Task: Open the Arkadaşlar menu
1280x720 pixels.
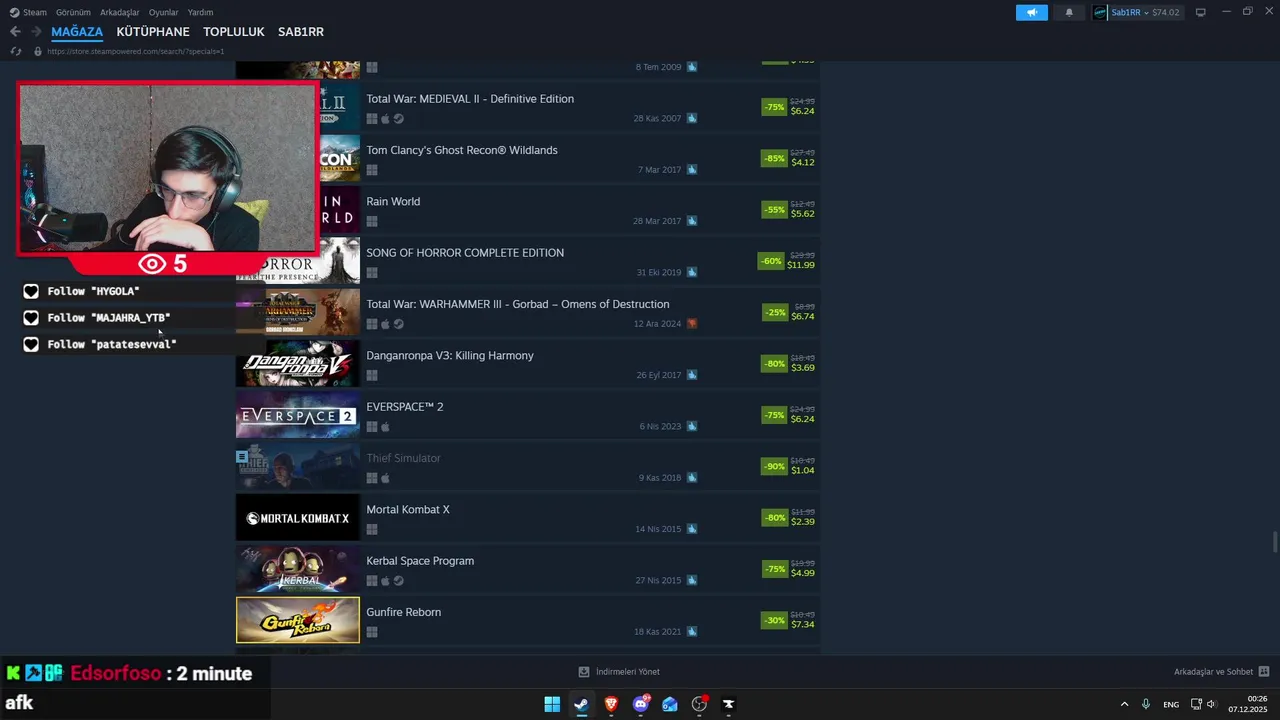Action: coord(120,12)
